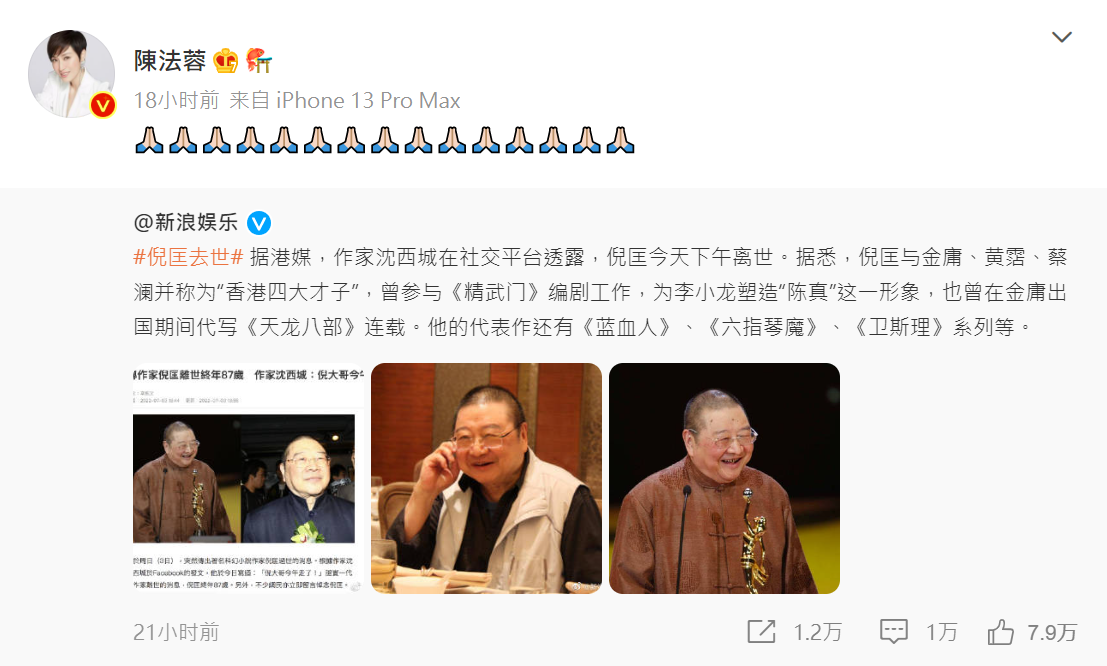This screenshot has width=1107, height=666.
Task: Open 陳法蓉 profile avatar photo
Action: point(71,73)
